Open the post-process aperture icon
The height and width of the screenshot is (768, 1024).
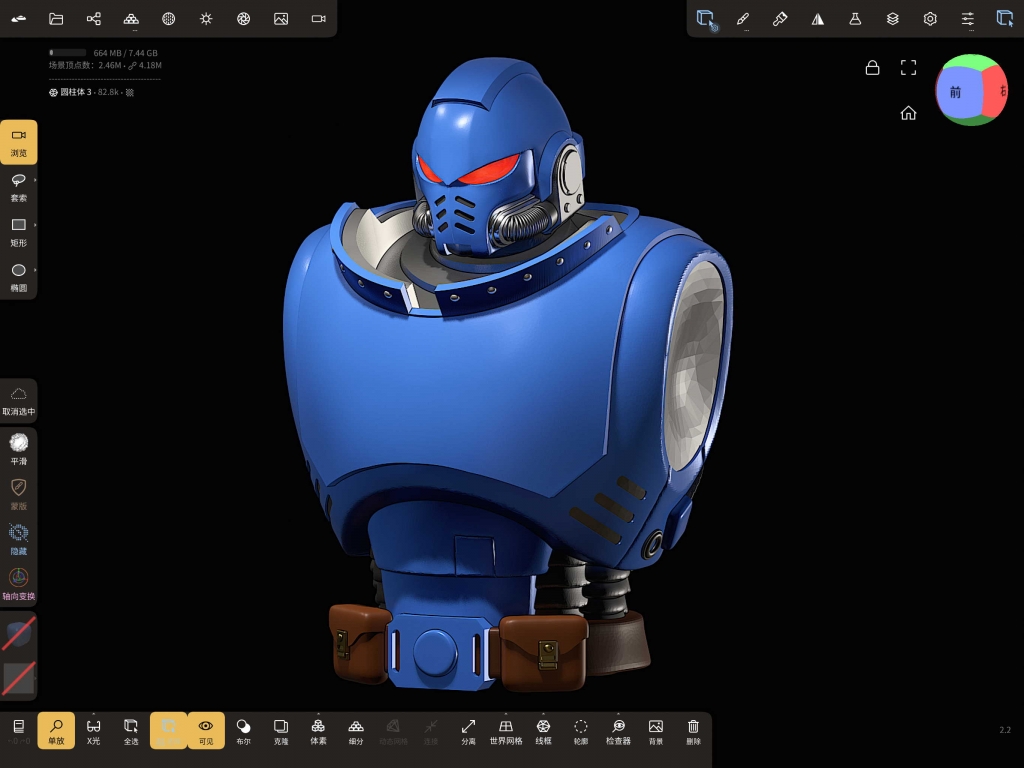(244, 19)
